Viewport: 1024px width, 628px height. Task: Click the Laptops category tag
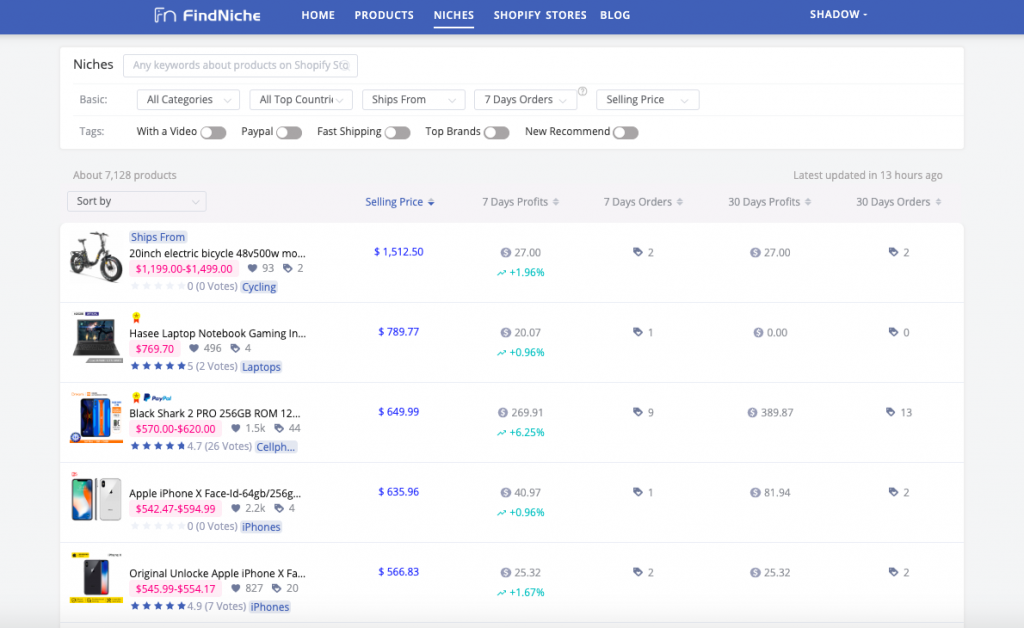point(261,367)
